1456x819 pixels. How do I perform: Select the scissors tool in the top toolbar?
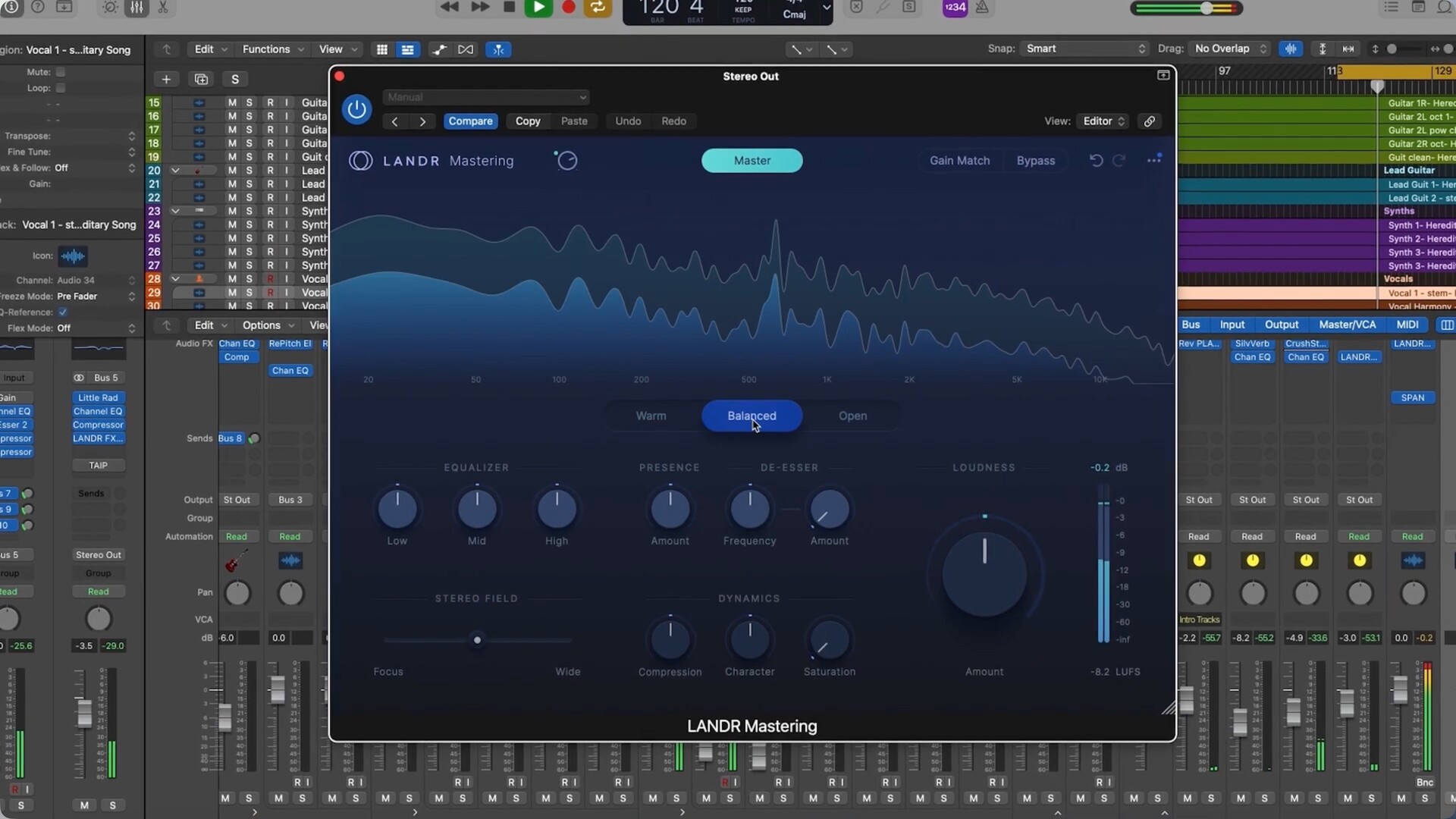pyautogui.click(x=164, y=8)
